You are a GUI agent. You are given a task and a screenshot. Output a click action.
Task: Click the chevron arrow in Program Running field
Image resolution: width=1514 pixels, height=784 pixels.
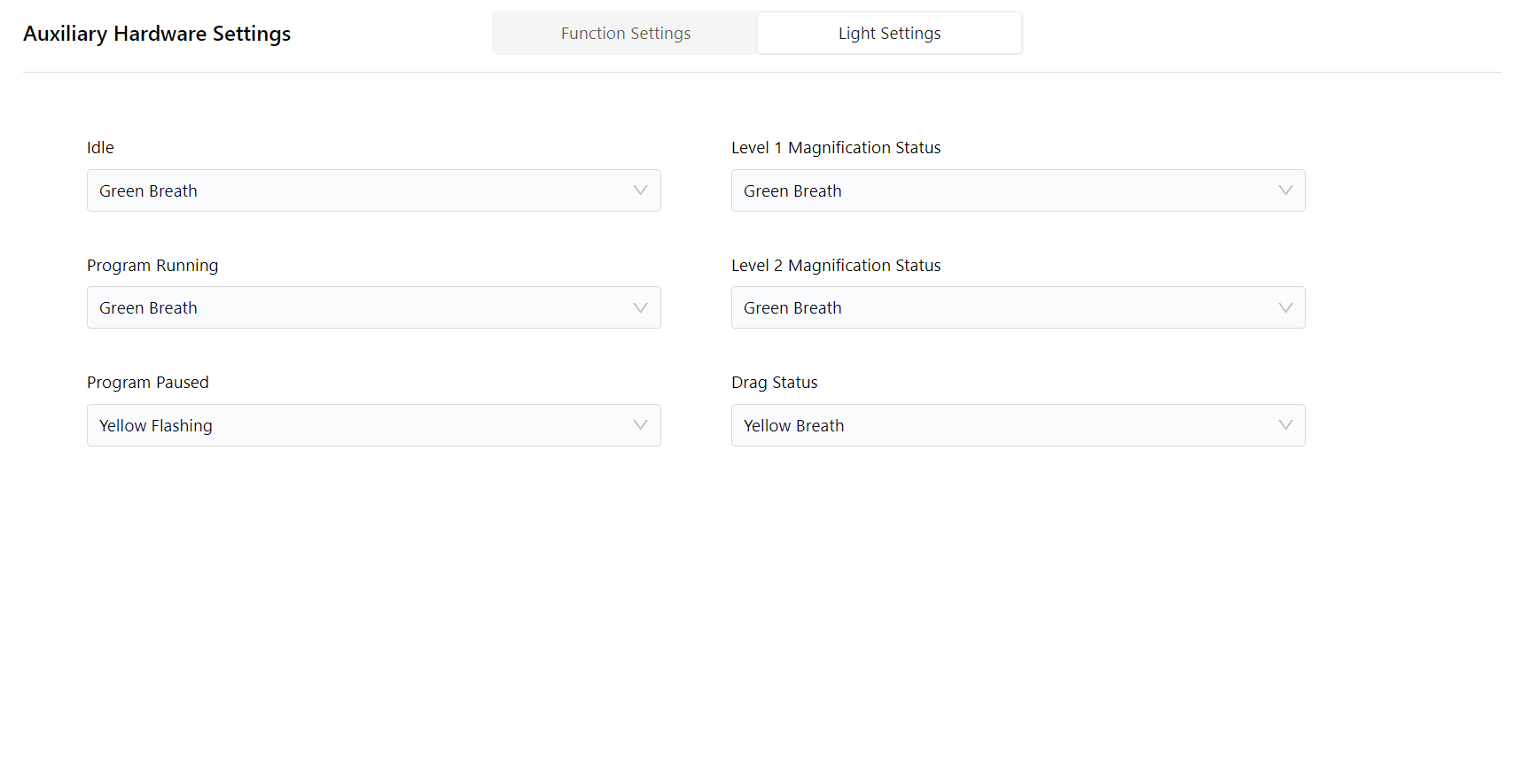pyautogui.click(x=640, y=307)
